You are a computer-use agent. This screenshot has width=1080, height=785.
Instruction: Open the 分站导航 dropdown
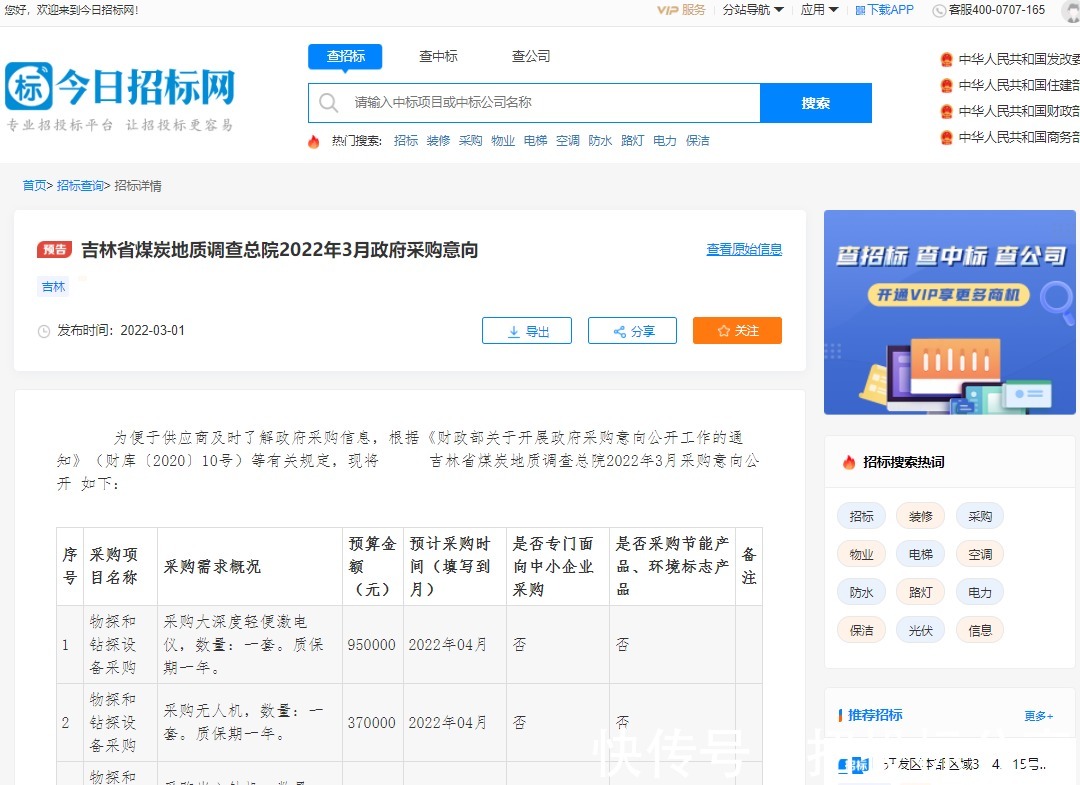(753, 10)
